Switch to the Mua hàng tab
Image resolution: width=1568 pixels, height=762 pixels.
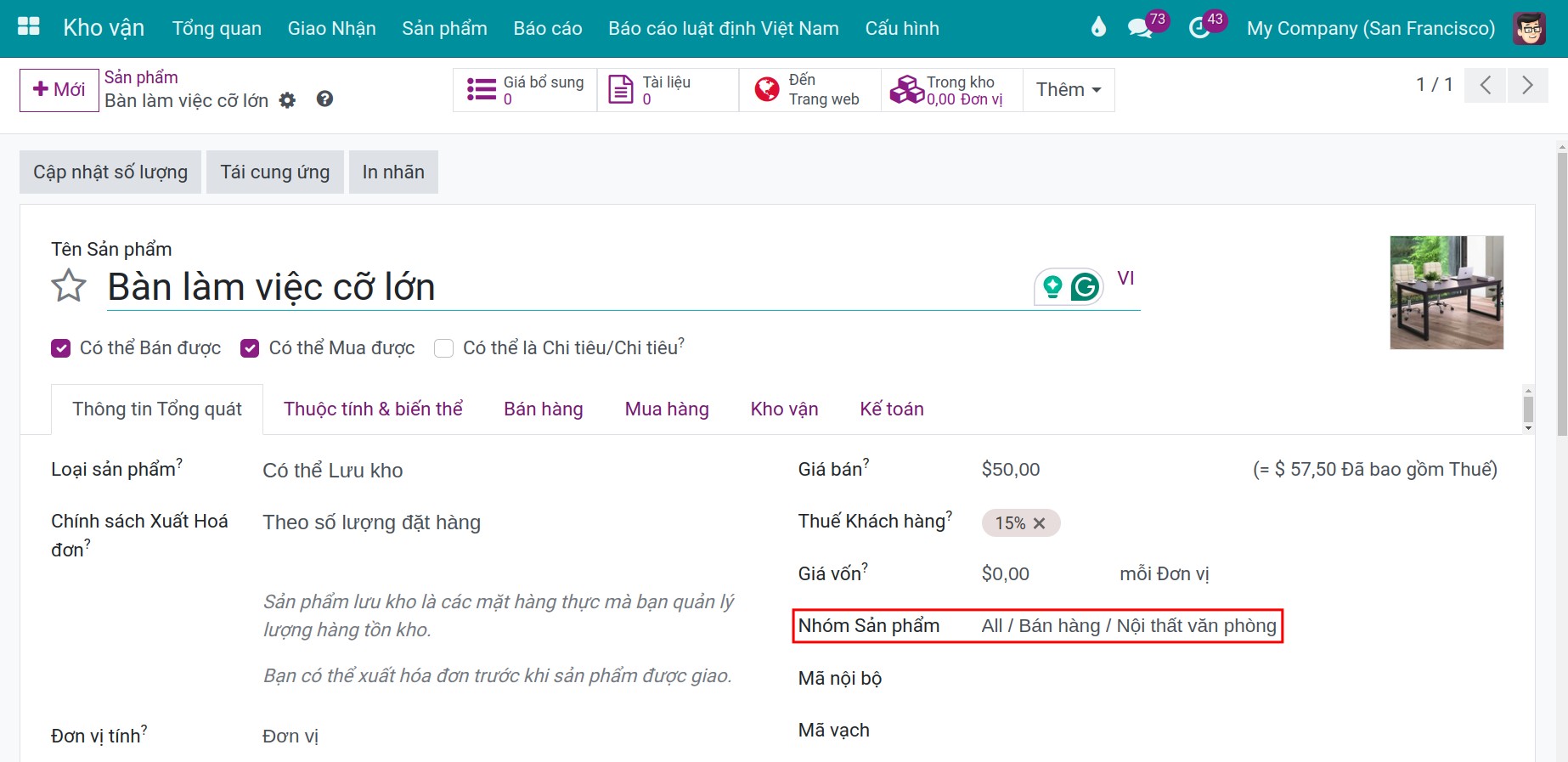(x=667, y=409)
